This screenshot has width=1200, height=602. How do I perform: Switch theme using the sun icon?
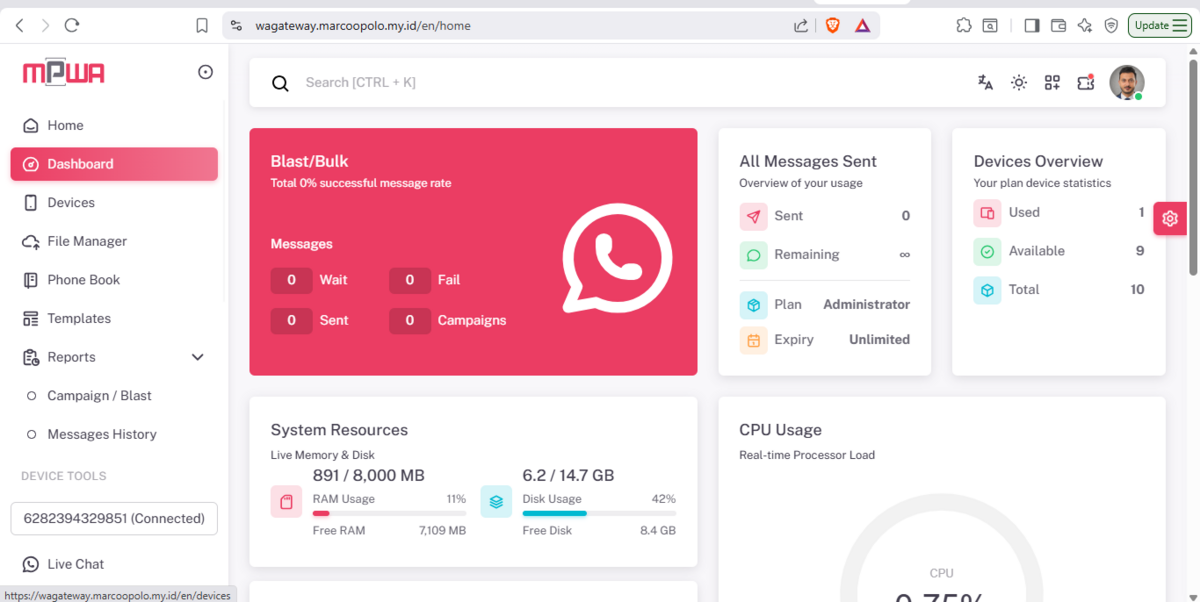1018,83
